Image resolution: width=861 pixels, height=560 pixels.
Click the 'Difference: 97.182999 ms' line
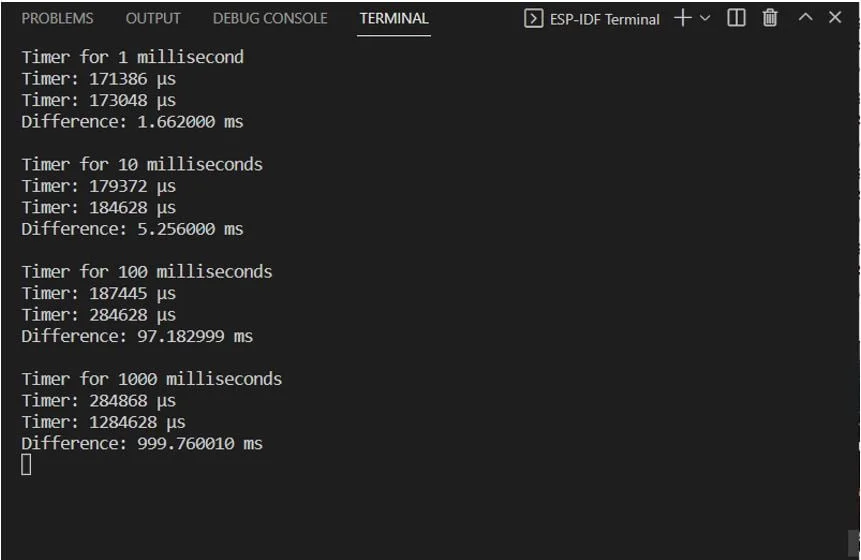coord(137,336)
